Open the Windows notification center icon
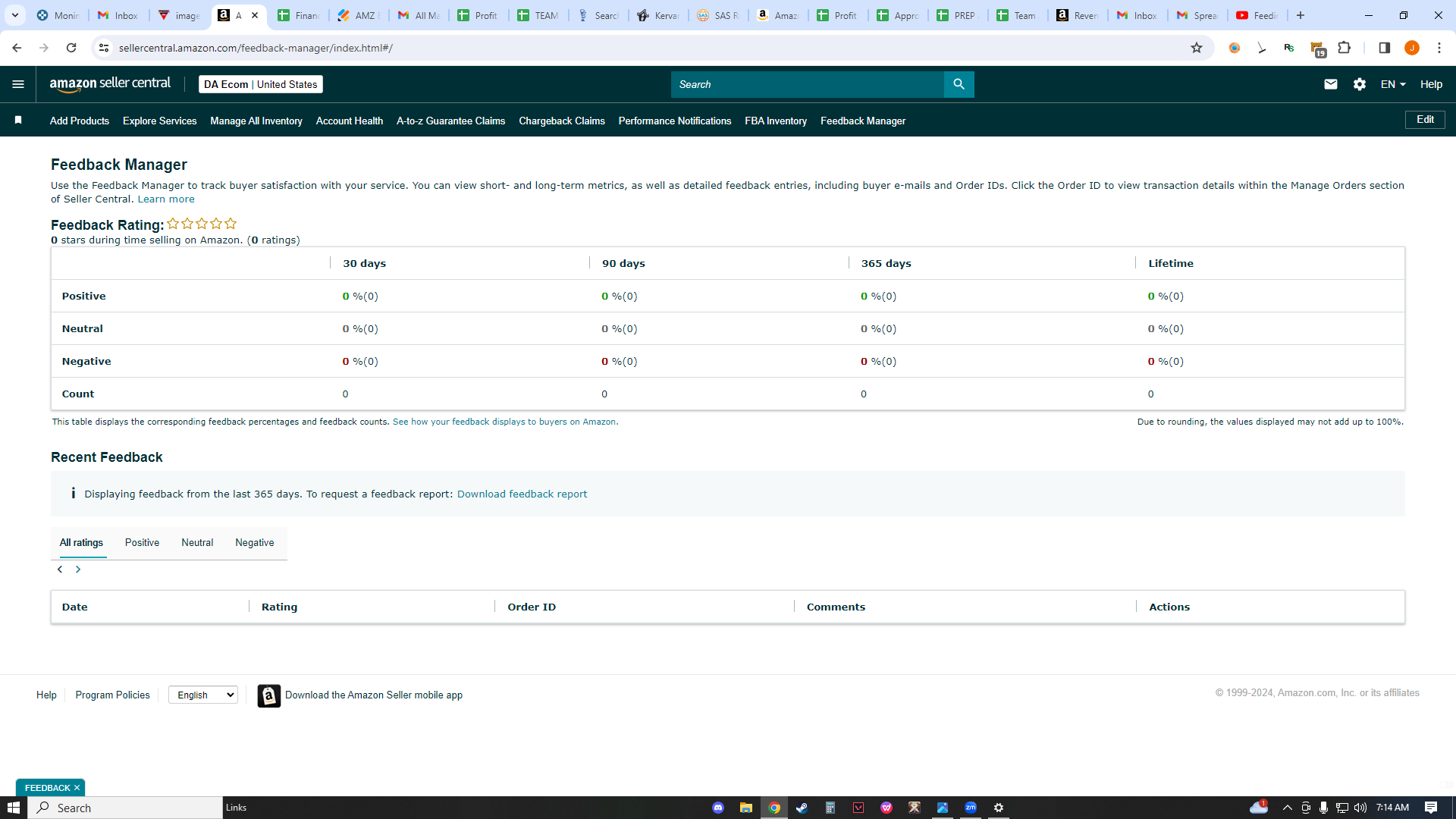Screen dimensions: 1456x819 coord(1431,808)
